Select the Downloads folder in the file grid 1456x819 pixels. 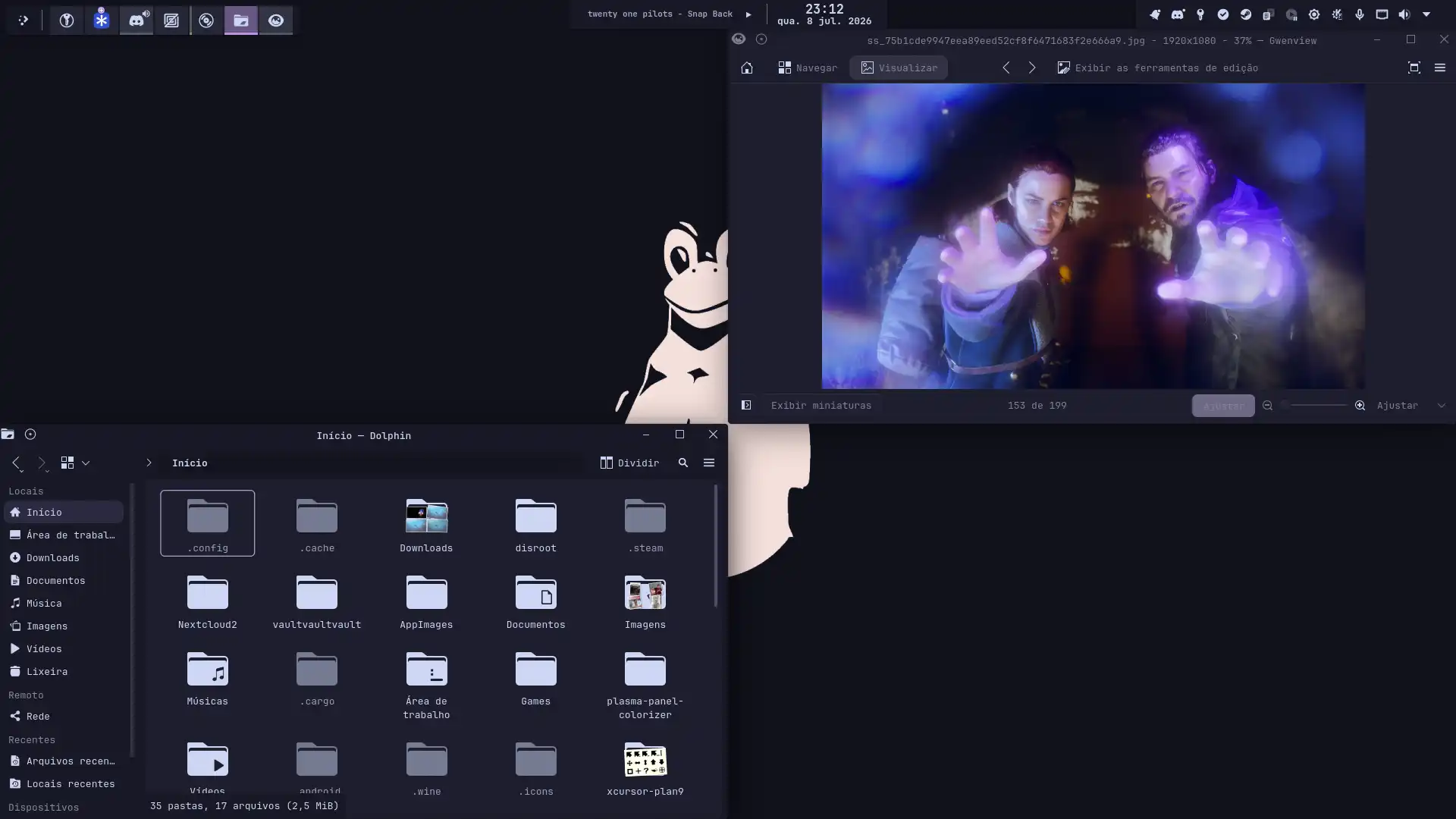426,525
